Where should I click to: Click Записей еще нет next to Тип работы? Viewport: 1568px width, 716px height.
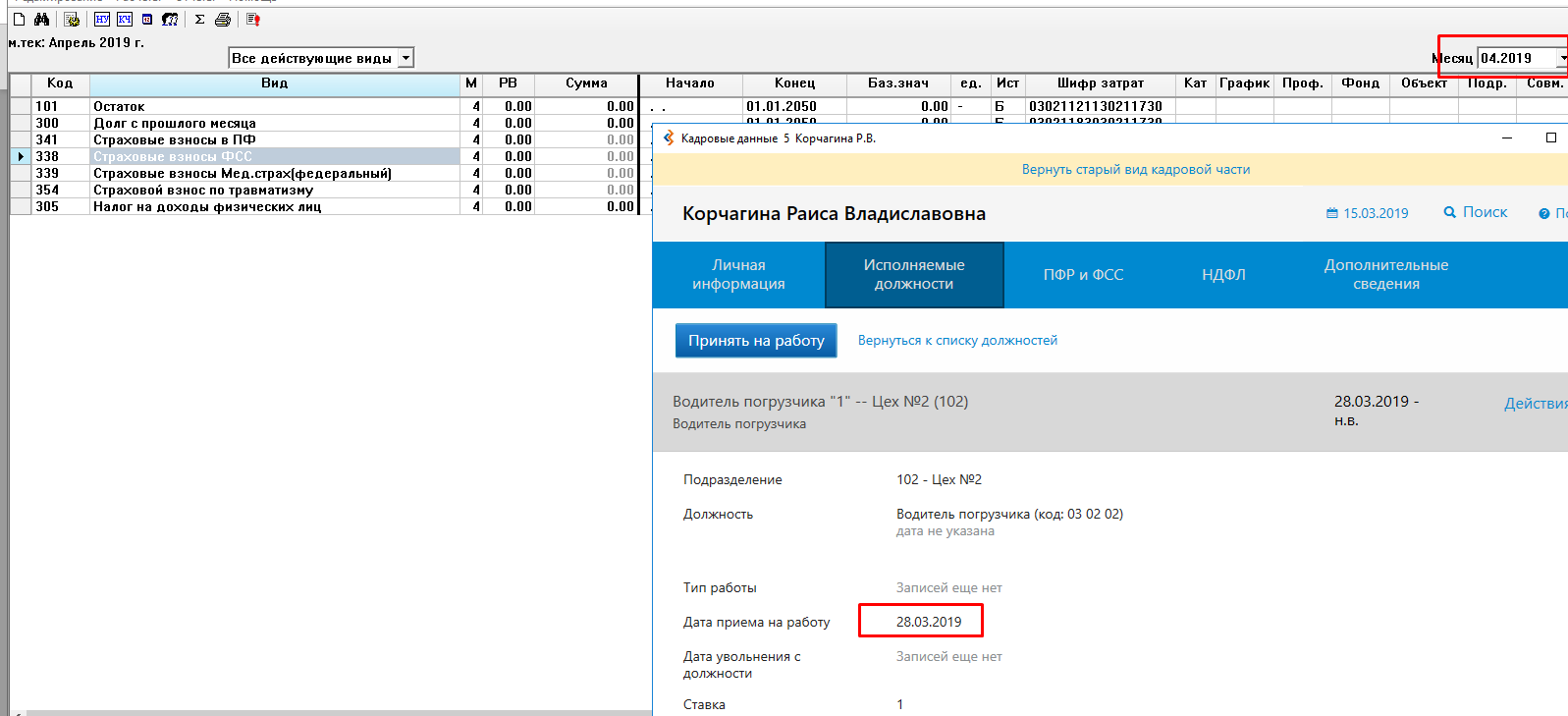(948, 587)
